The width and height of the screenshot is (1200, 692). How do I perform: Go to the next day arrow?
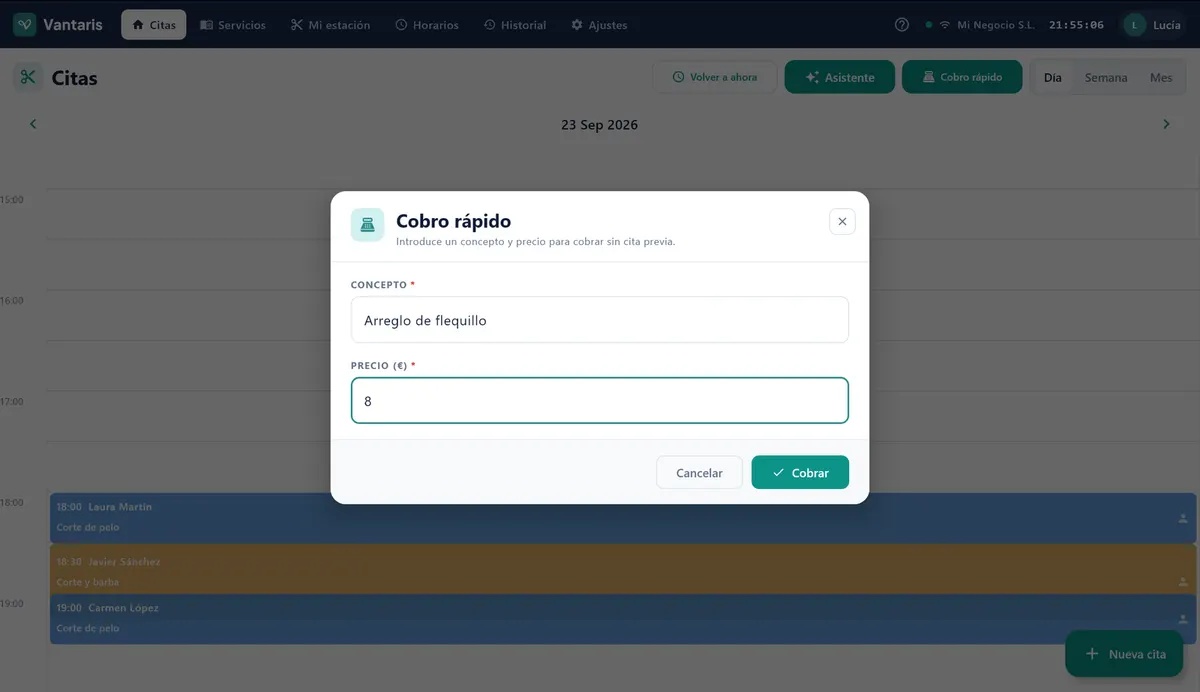tap(1166, 124)
